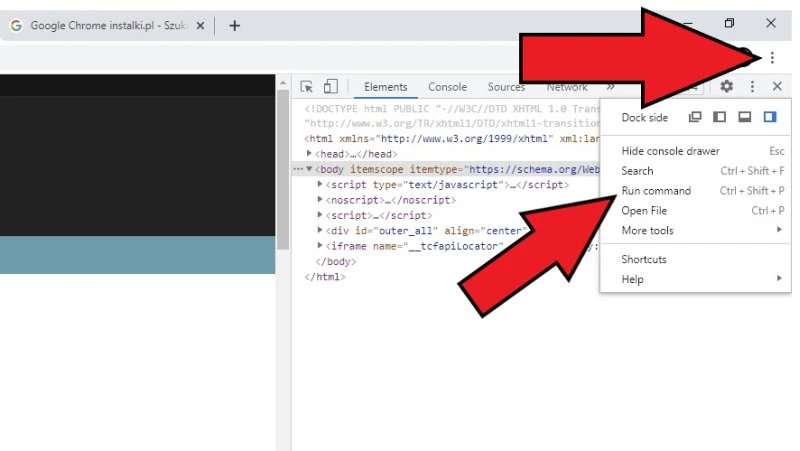Expand the noscript node
The image size is (800, 451).
(320, 199)
